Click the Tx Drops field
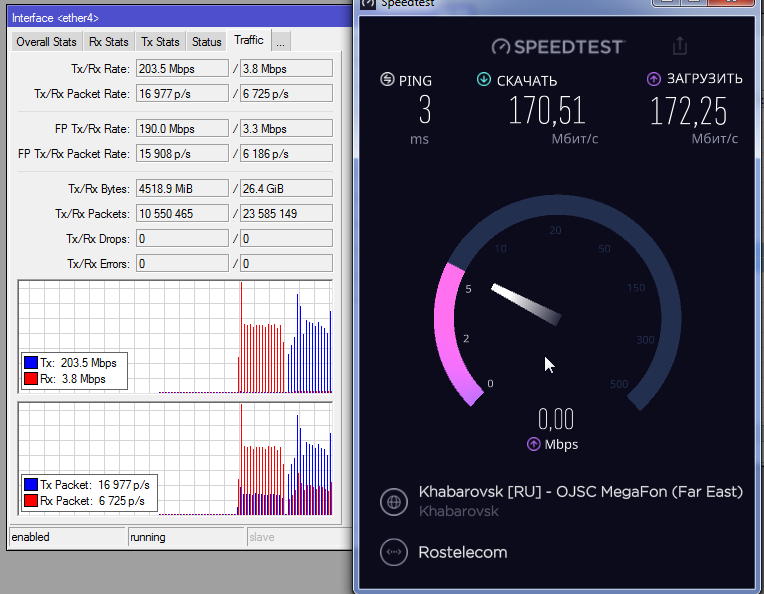This screenshot has width=764, height=594. (182, 239)
